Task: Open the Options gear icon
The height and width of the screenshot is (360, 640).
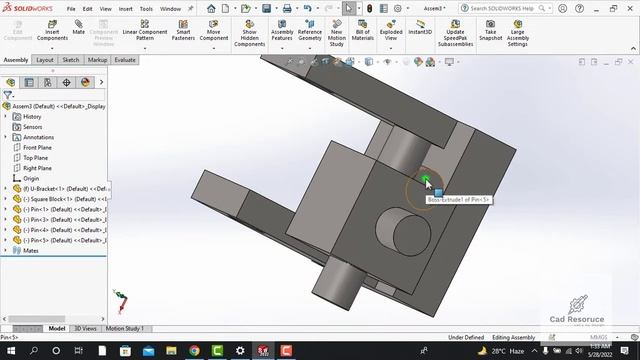Action: tap(398, 8)
